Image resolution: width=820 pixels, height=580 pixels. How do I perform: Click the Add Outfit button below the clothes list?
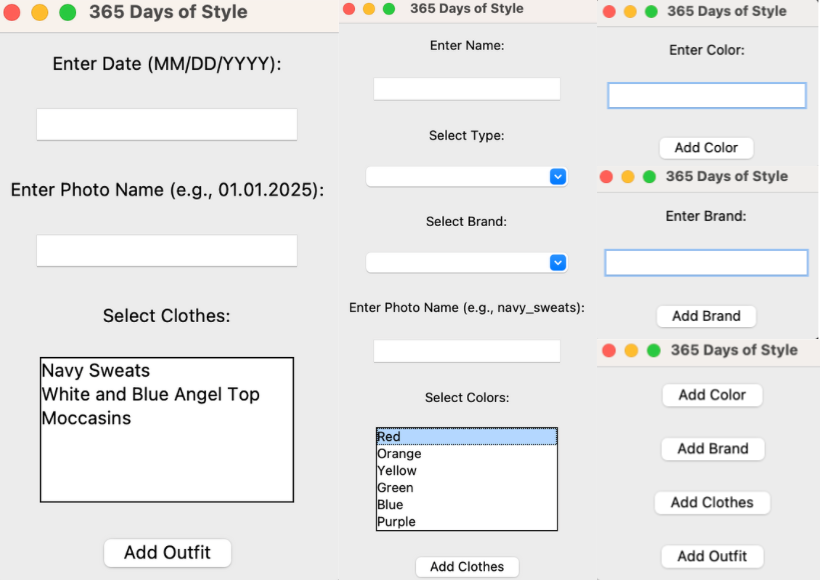pyautogui.click(x=166, y=552)
